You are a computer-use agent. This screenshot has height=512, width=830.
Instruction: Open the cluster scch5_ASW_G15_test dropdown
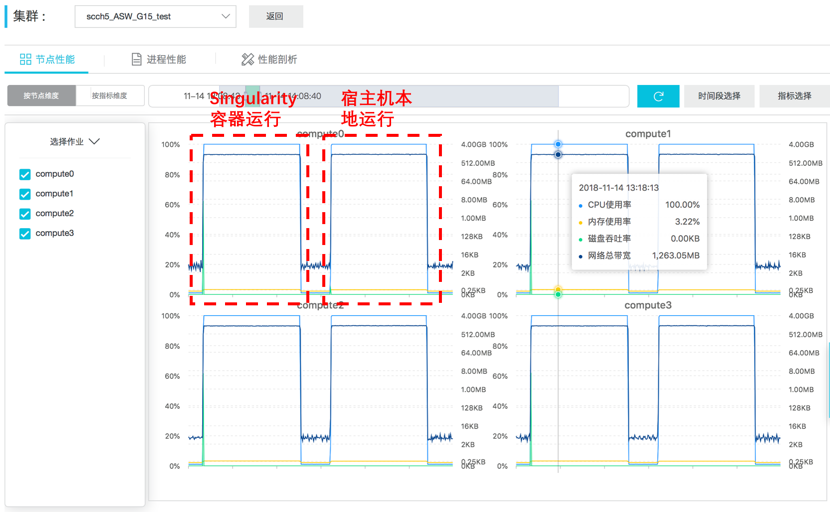tap(155, 16)
